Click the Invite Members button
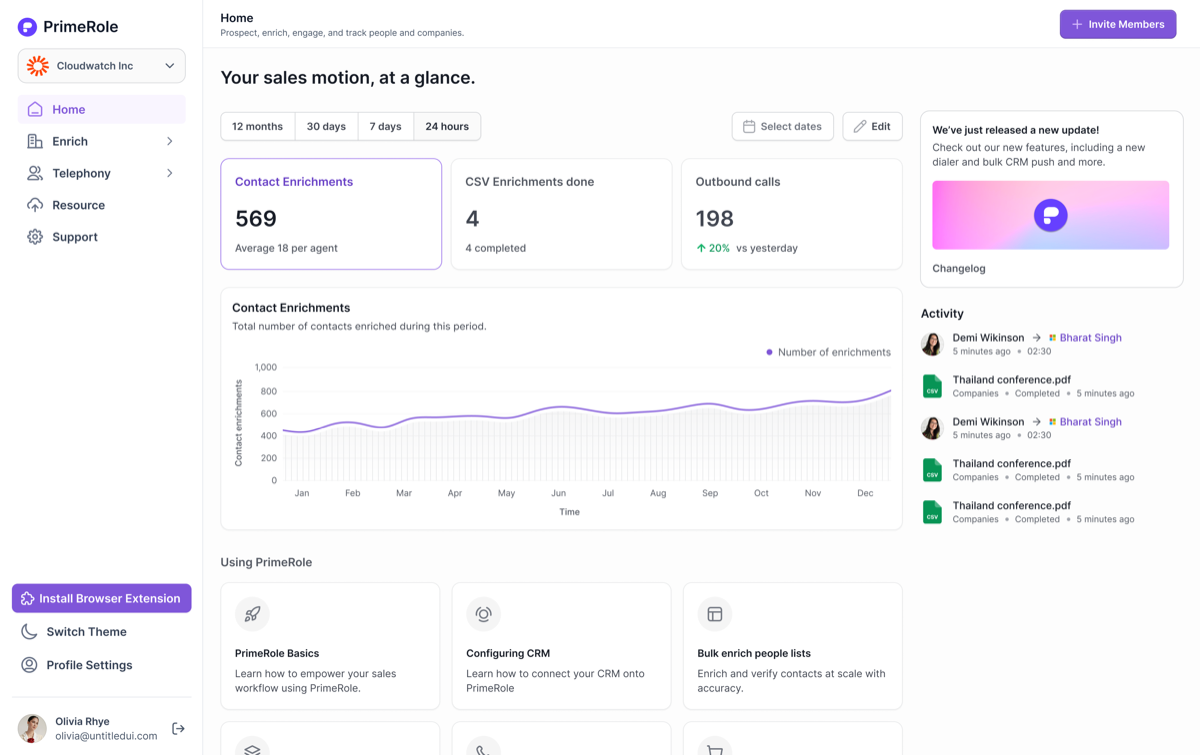Image resolution: width=1200 pixels, height=755 pixels. coord(1118,24)
